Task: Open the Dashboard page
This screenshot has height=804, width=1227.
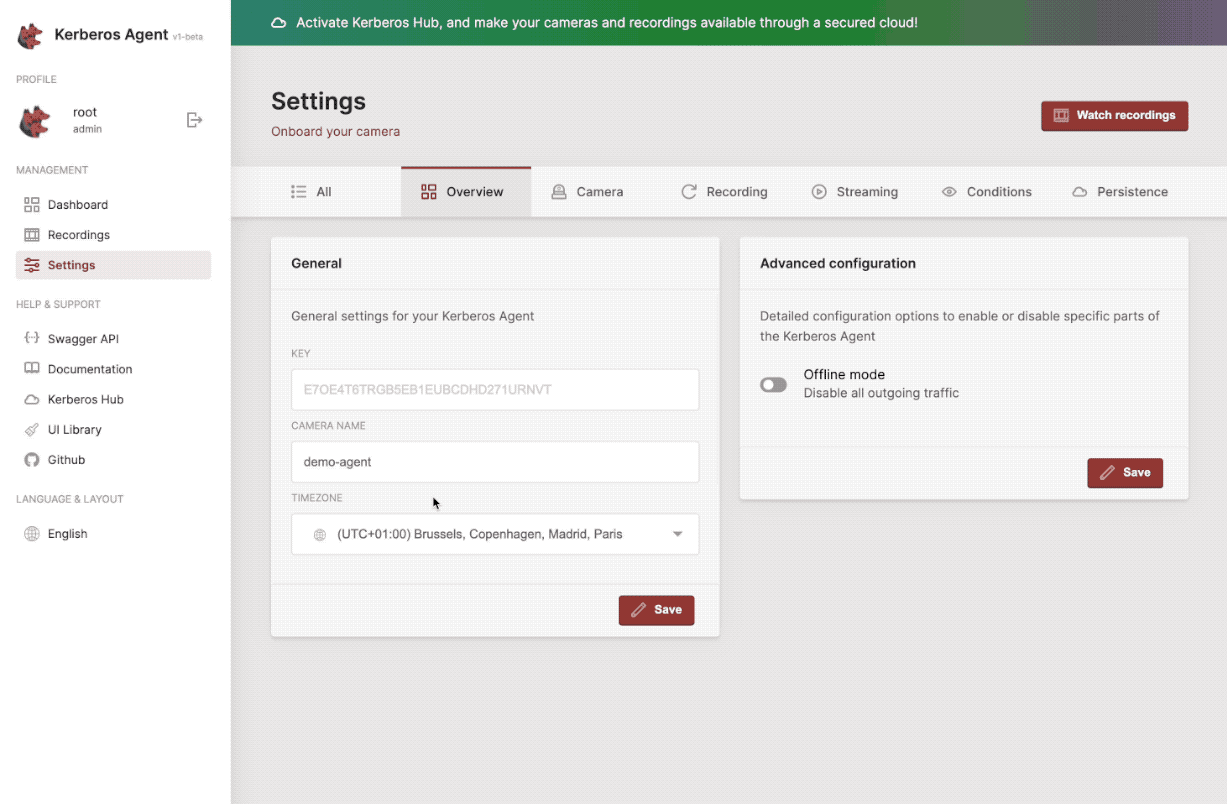Action: (76, 204)
